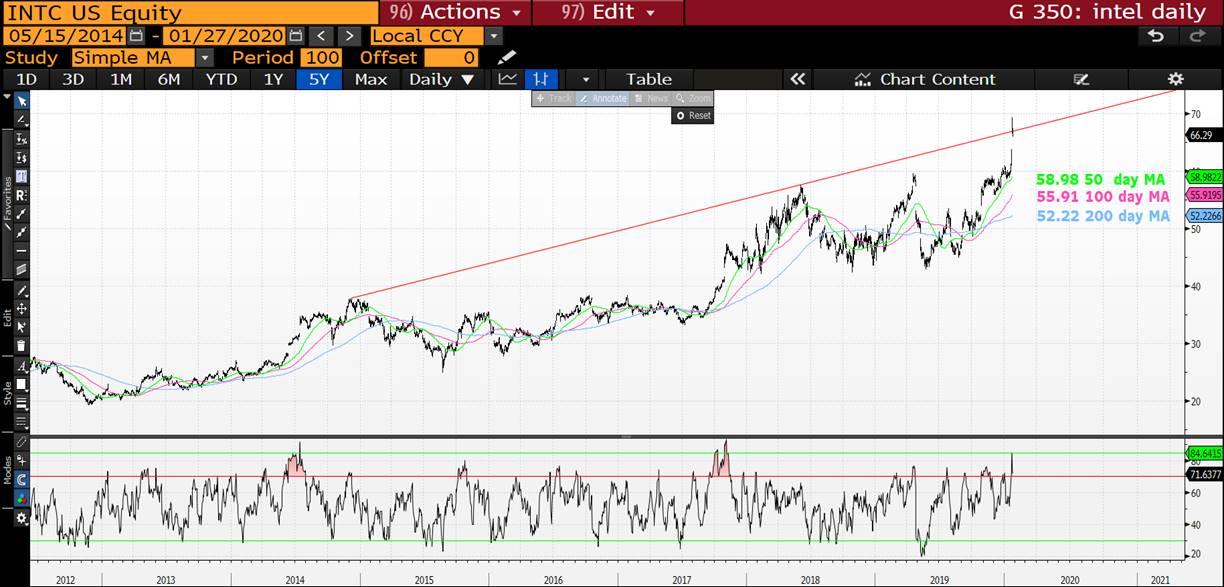This screenshot has height=587, width=1224.
Task: Toggle the Track crosshair mode
Action: point(553,98)
